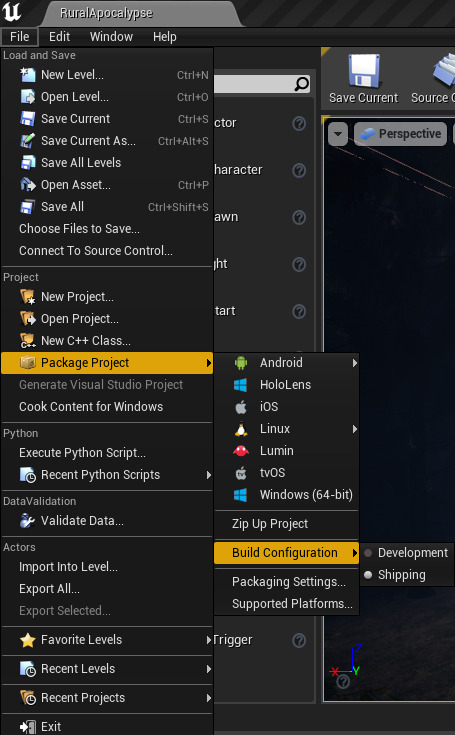The height and width of the screenshot is (735, 455).
Task: Click the Lumin red icon
Action: point(241,451)
